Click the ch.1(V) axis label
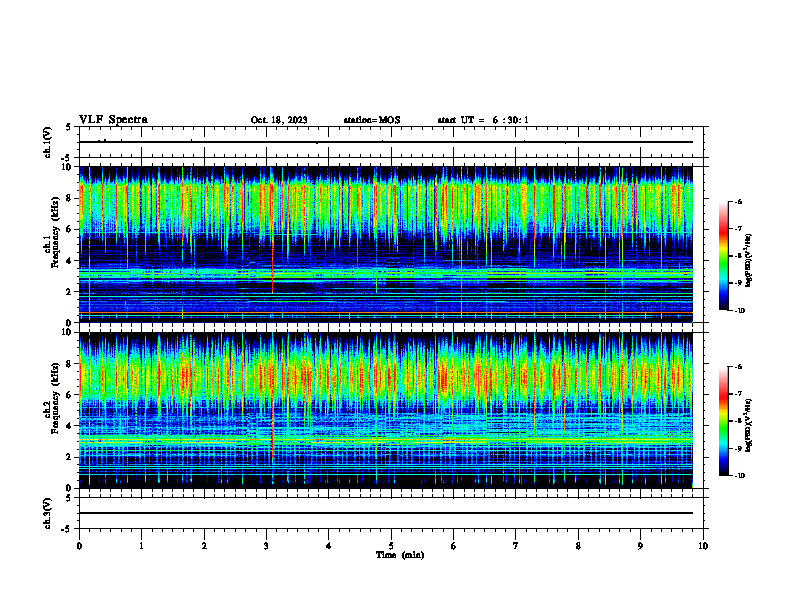The height and width of the screenshot is (612, 792). 47,142
